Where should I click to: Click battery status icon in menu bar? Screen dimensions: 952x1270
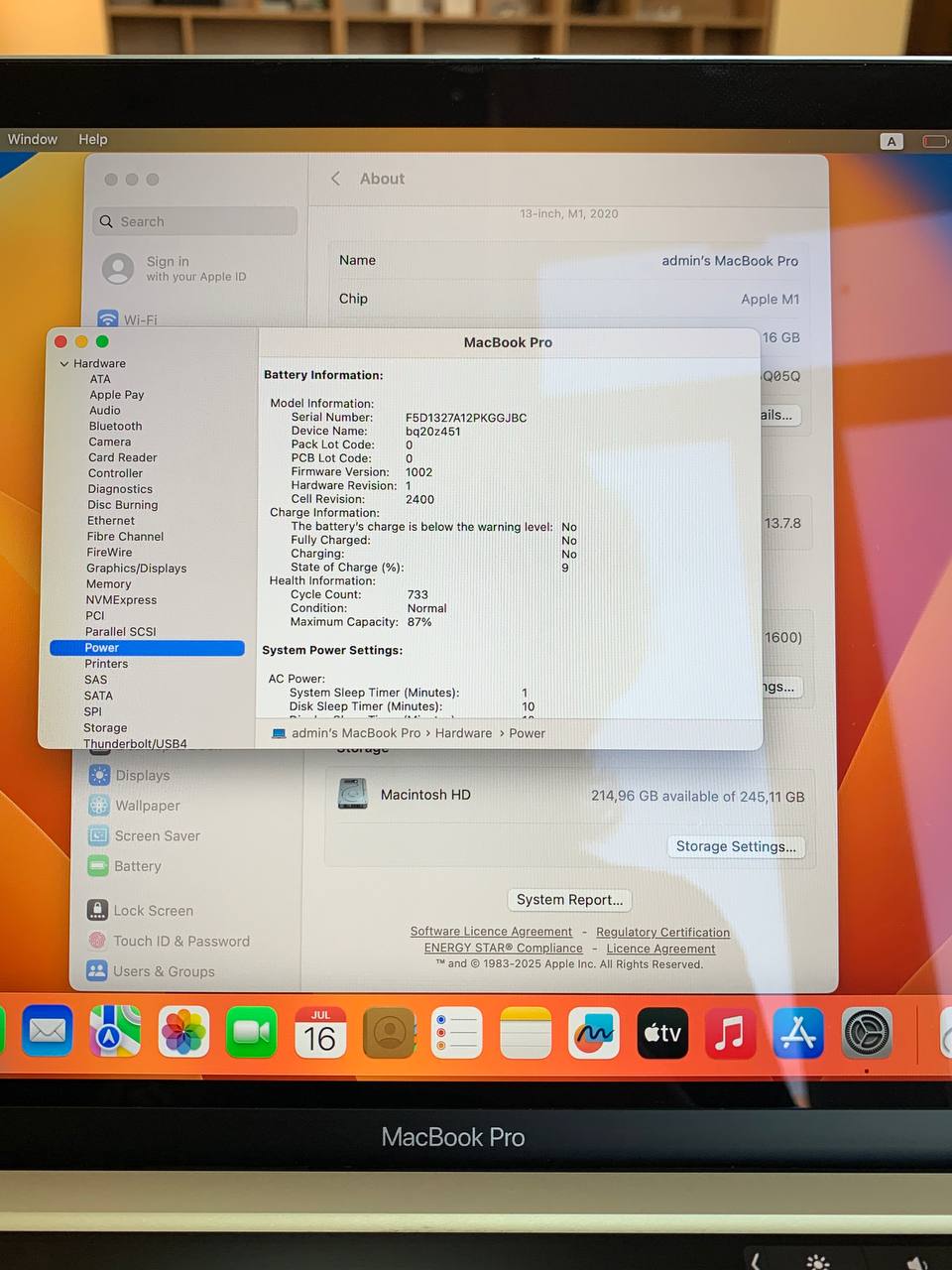click(935, 141)
